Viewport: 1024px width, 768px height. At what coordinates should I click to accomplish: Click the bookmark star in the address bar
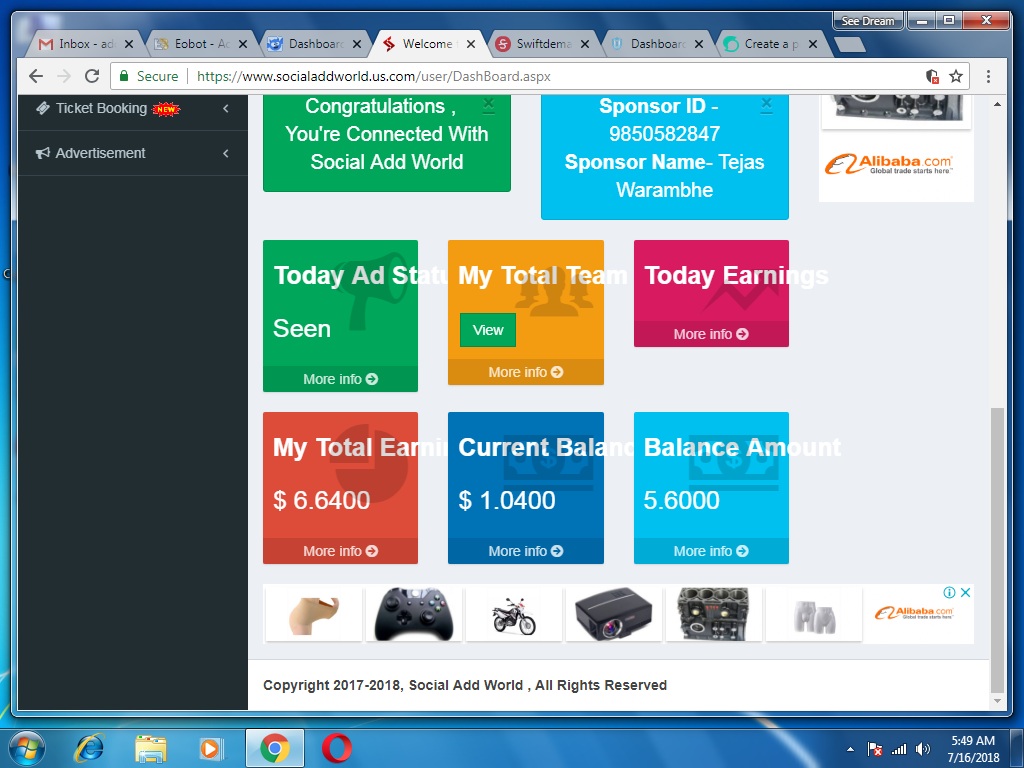coord(954,75)
